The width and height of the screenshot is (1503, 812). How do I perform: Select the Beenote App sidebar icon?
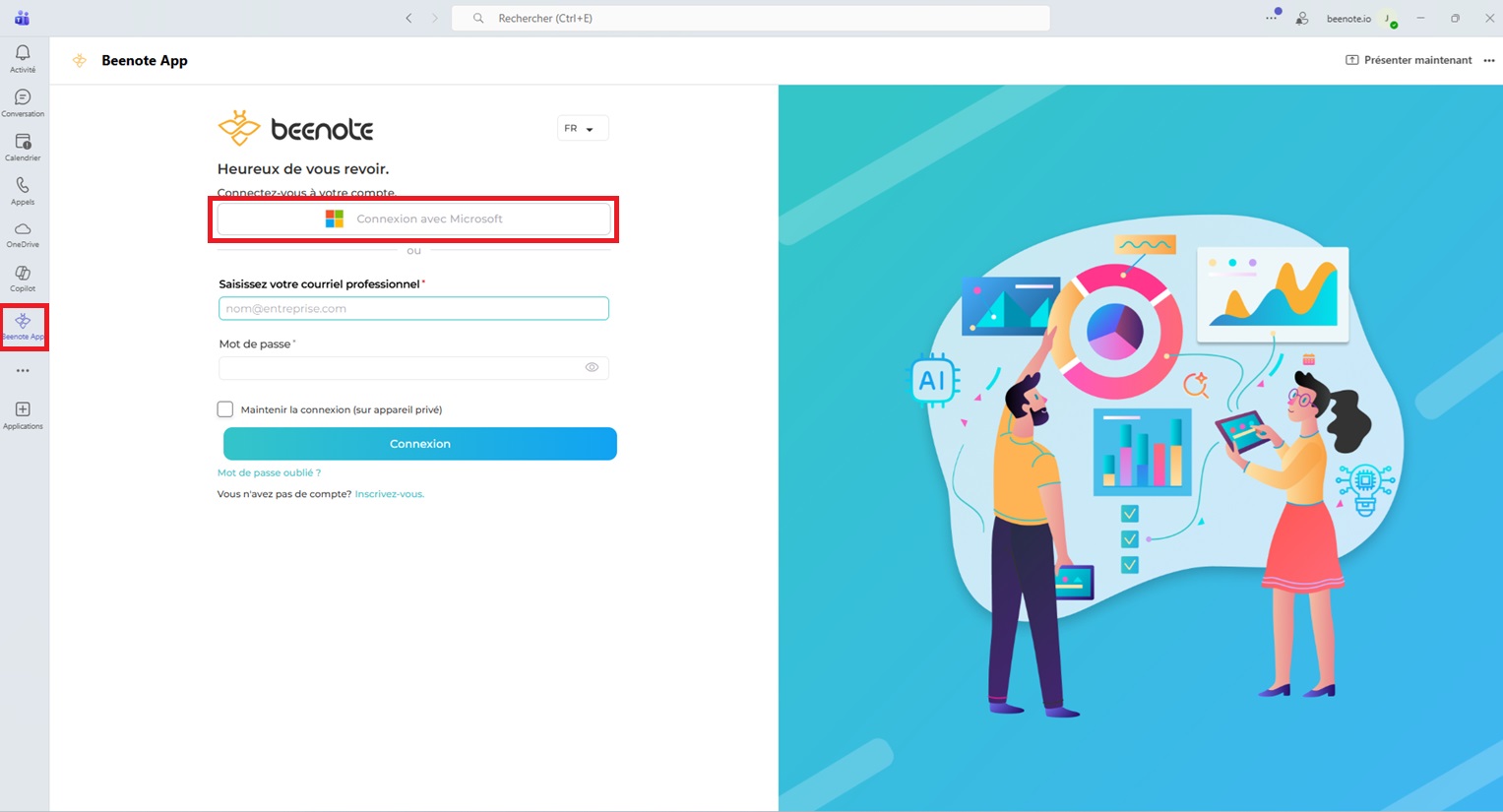[x=23, y=326]
